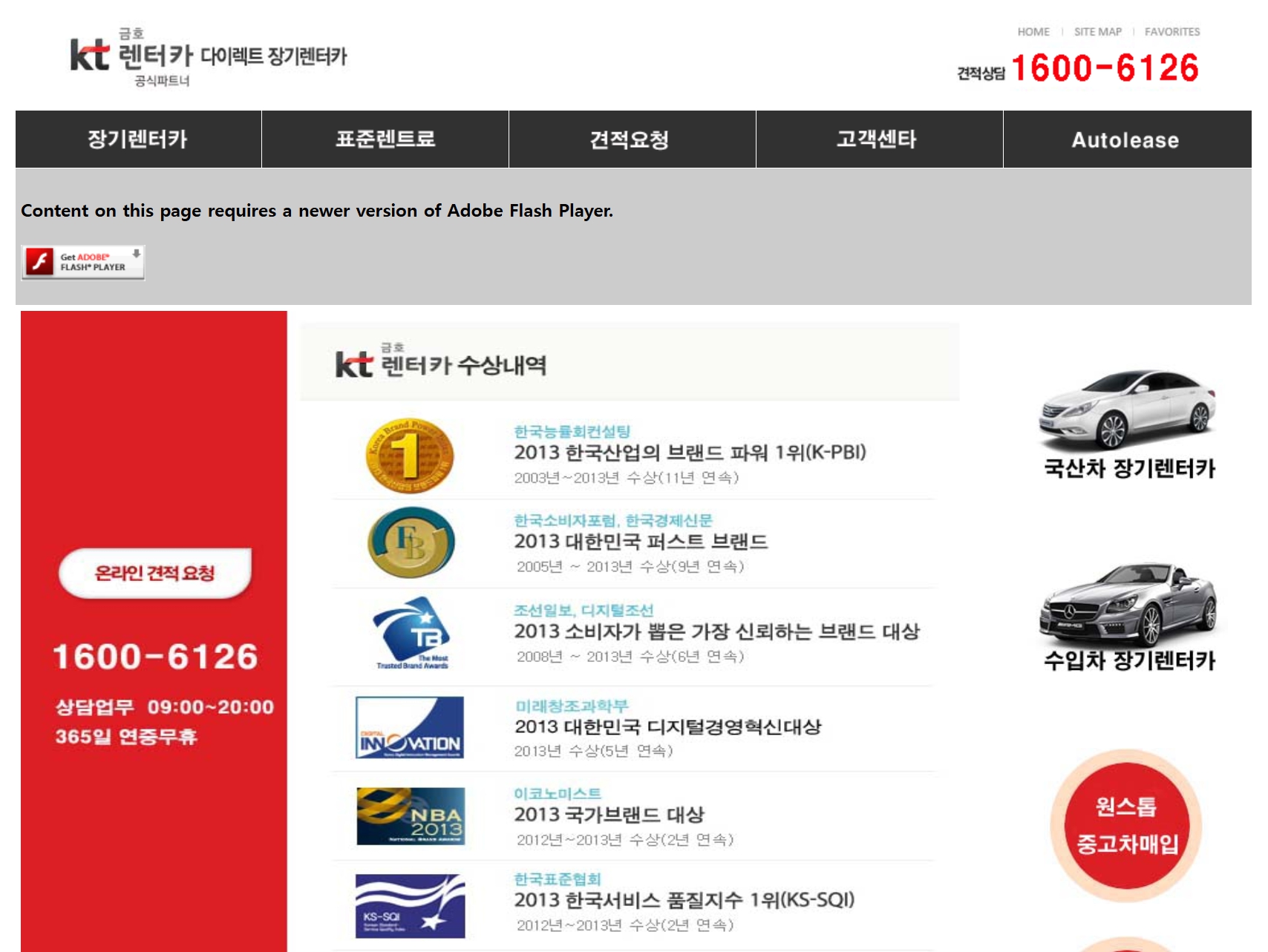Viewport: 1268px width, 952px height.
Task: Click the 2003년~2013년 수상(11년 연속) text
Action: [627, 478]
